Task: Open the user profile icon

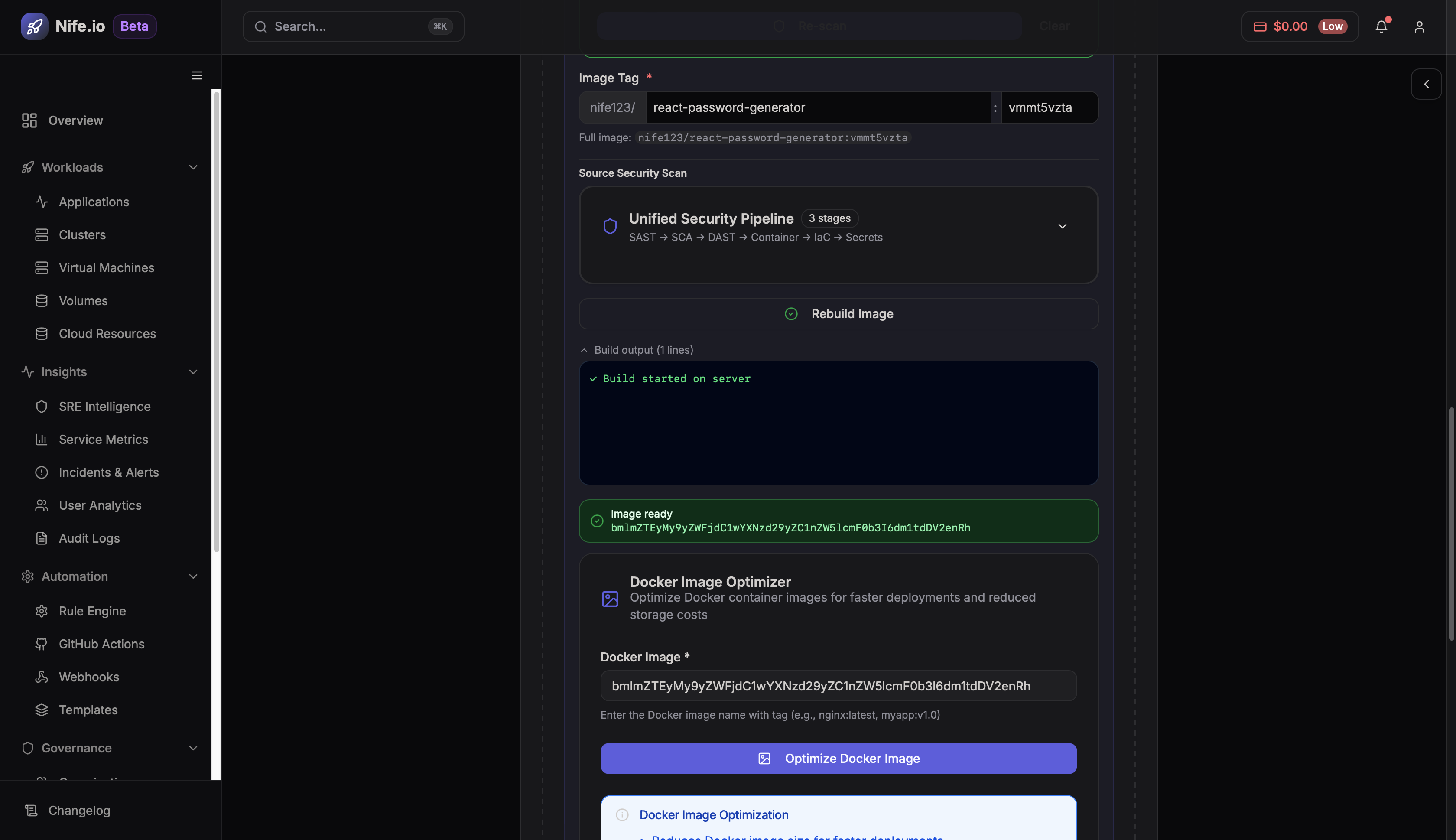Action: (x=1420, y=26)
